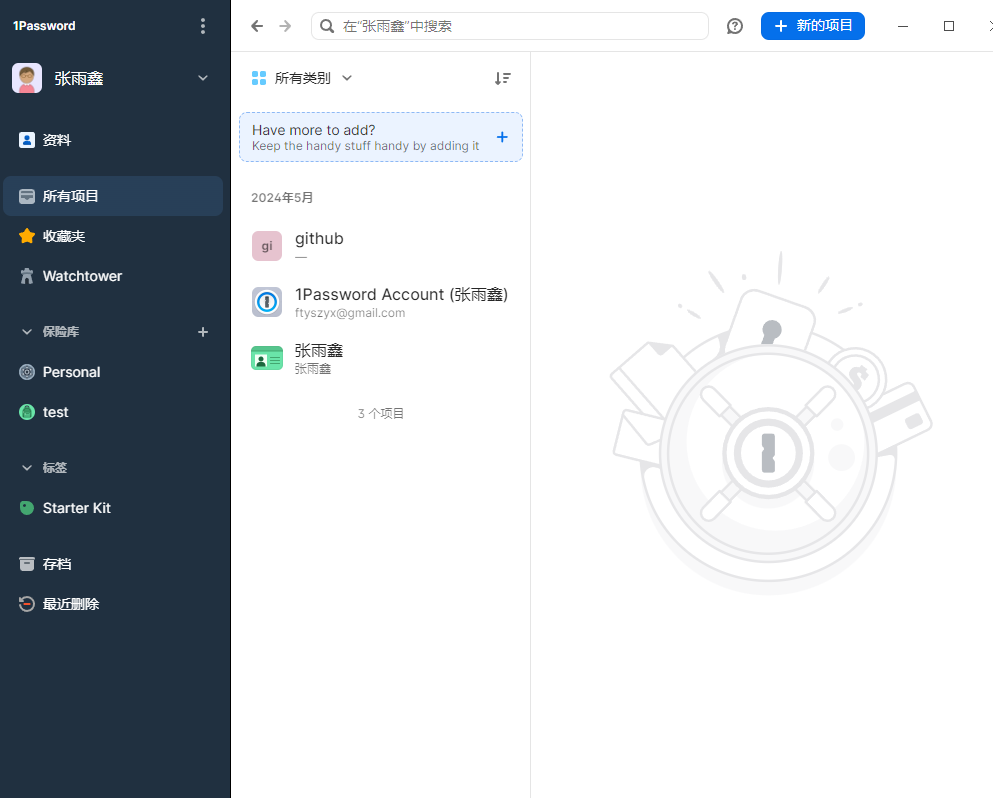Open 资料 profile in sidebar
This screenshot has height=798, width=993.
[x=56, y=140]
